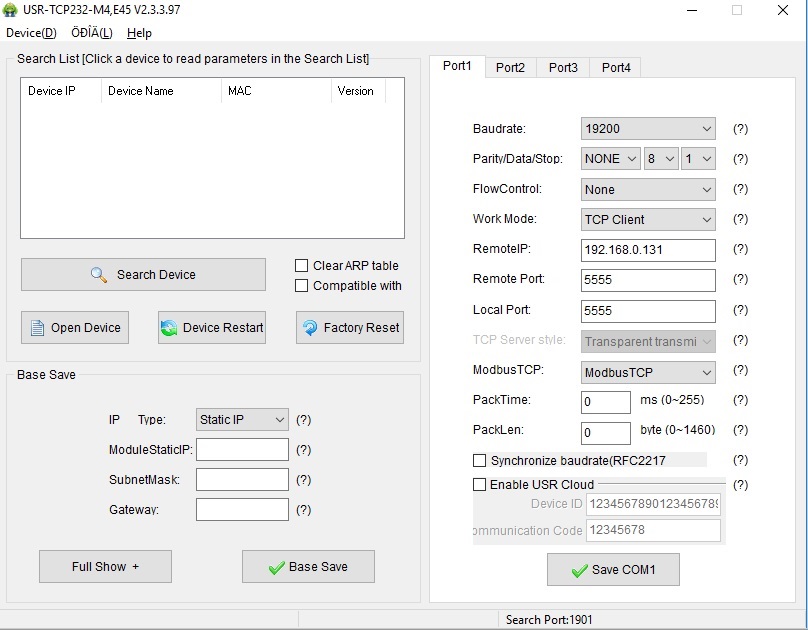This screenshot has width=808, height=630.
Task: Click the RemoteIP field with 192.168.0.131
Action: [648, 250]
